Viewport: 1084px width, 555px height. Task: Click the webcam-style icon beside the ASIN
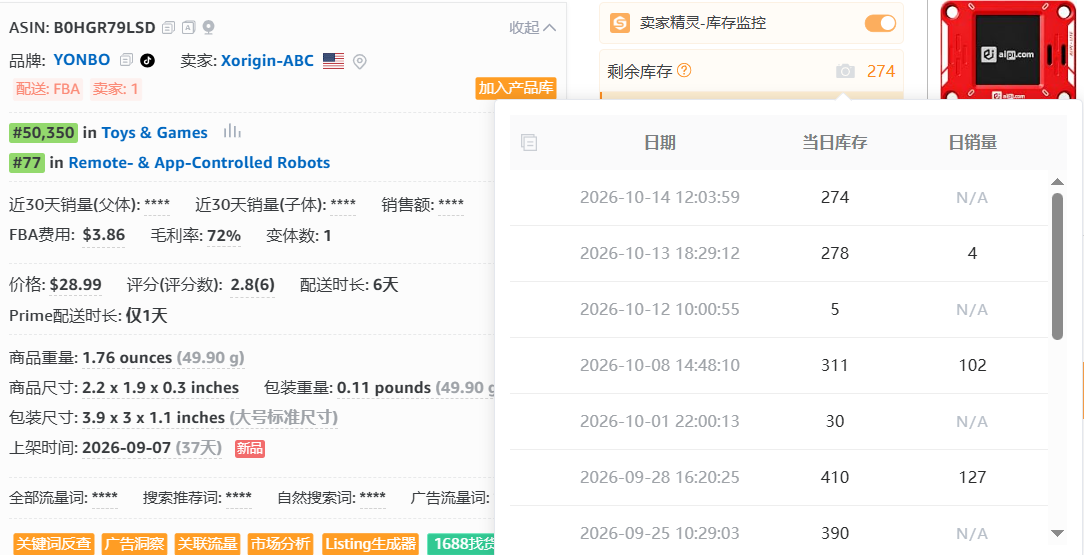(208, 28)
